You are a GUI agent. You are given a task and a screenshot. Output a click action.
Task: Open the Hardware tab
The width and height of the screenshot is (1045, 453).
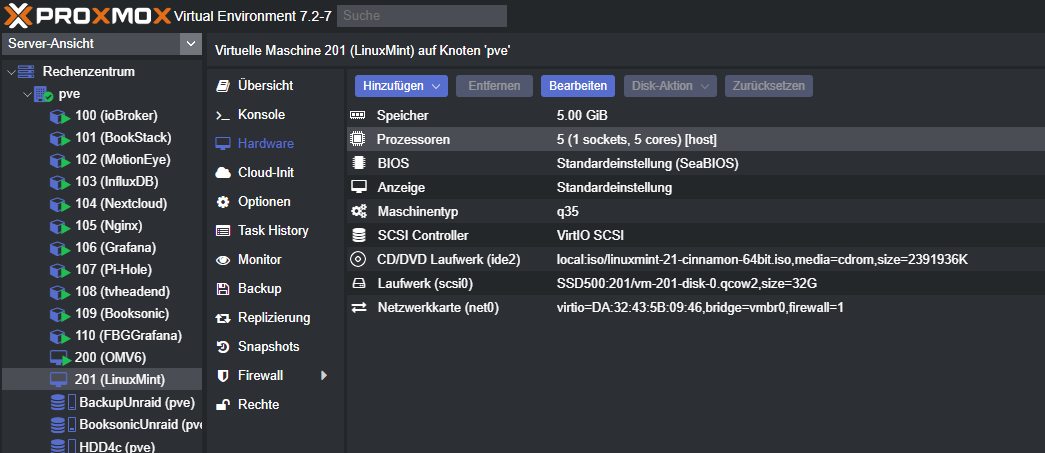click(x=266, y=143)
